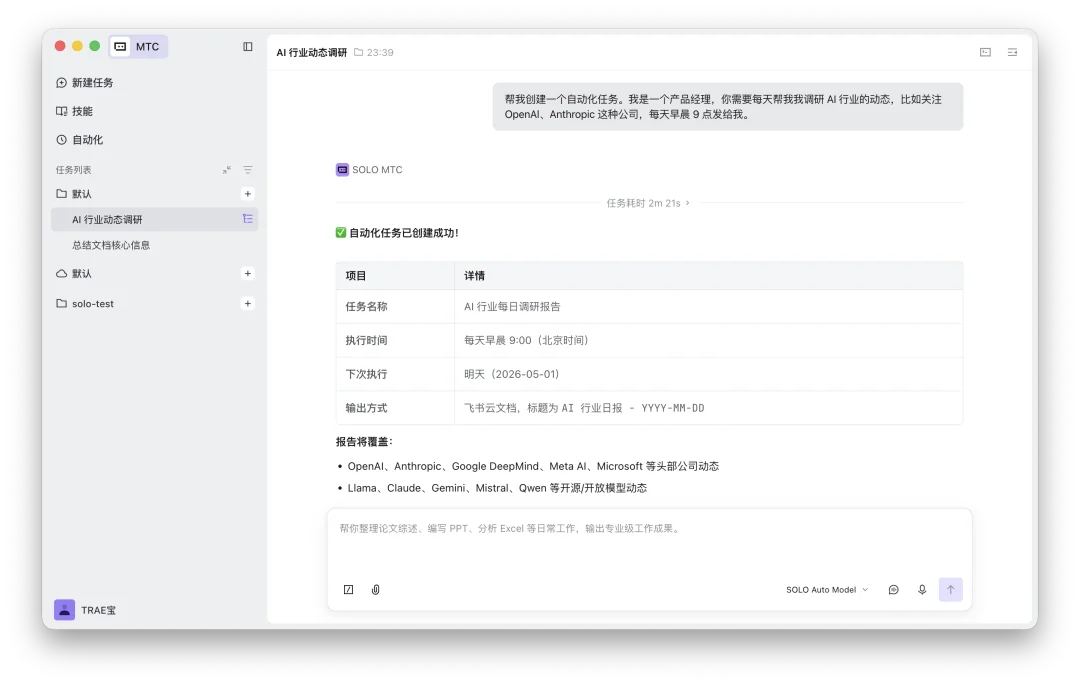Select the AI 行业动态调研 task
Viewport: 1080px width, 685px height.
click(154, 220)
